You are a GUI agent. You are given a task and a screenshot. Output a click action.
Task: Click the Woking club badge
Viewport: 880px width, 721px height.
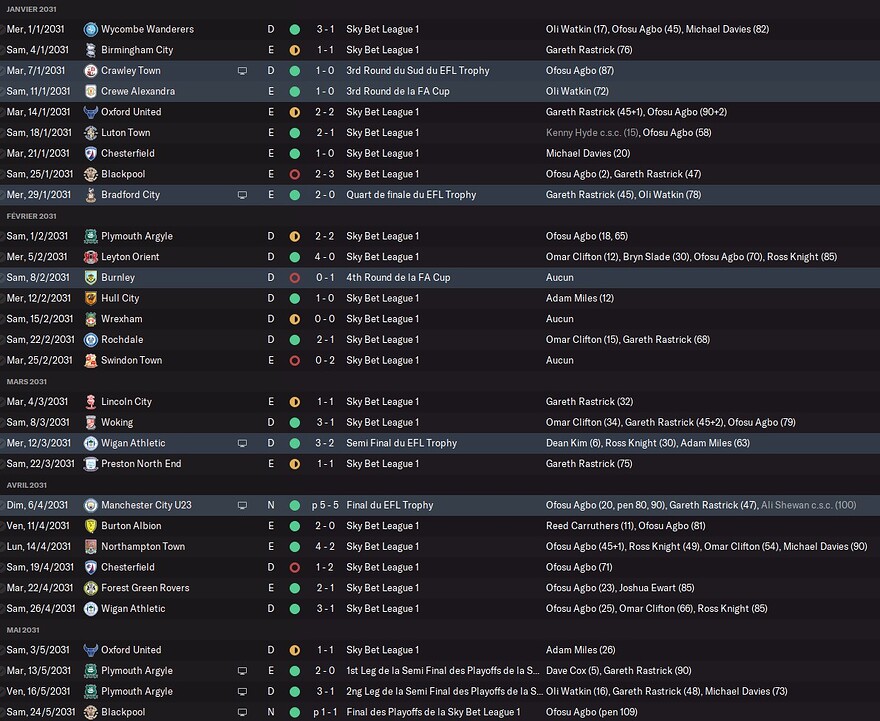tap(90, 423)
